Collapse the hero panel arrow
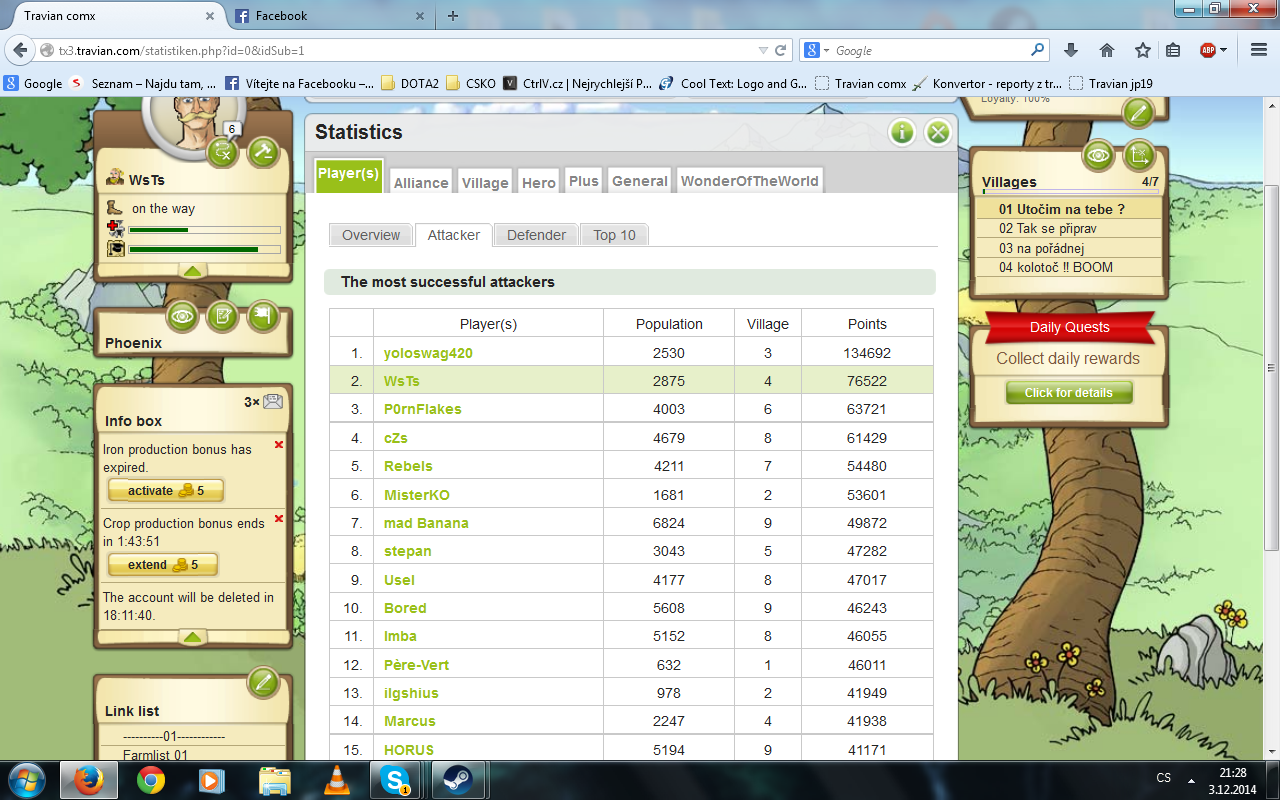The height and width of the screenshot is (800, 1280). (193, 270)
